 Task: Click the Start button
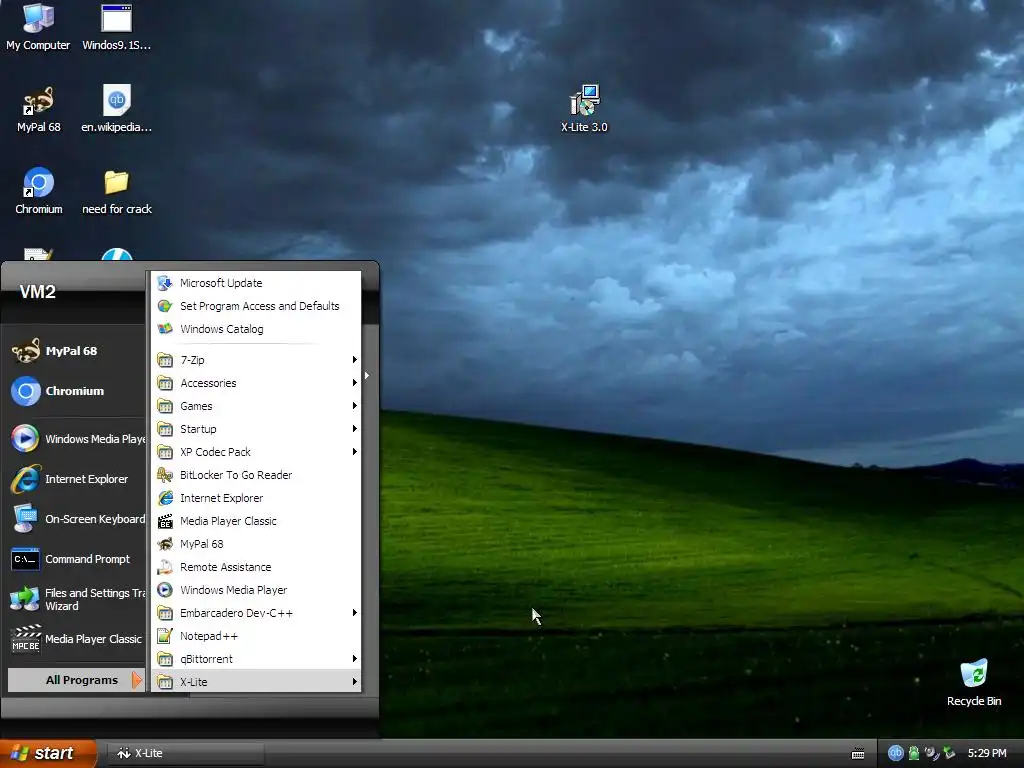point(48,753)
